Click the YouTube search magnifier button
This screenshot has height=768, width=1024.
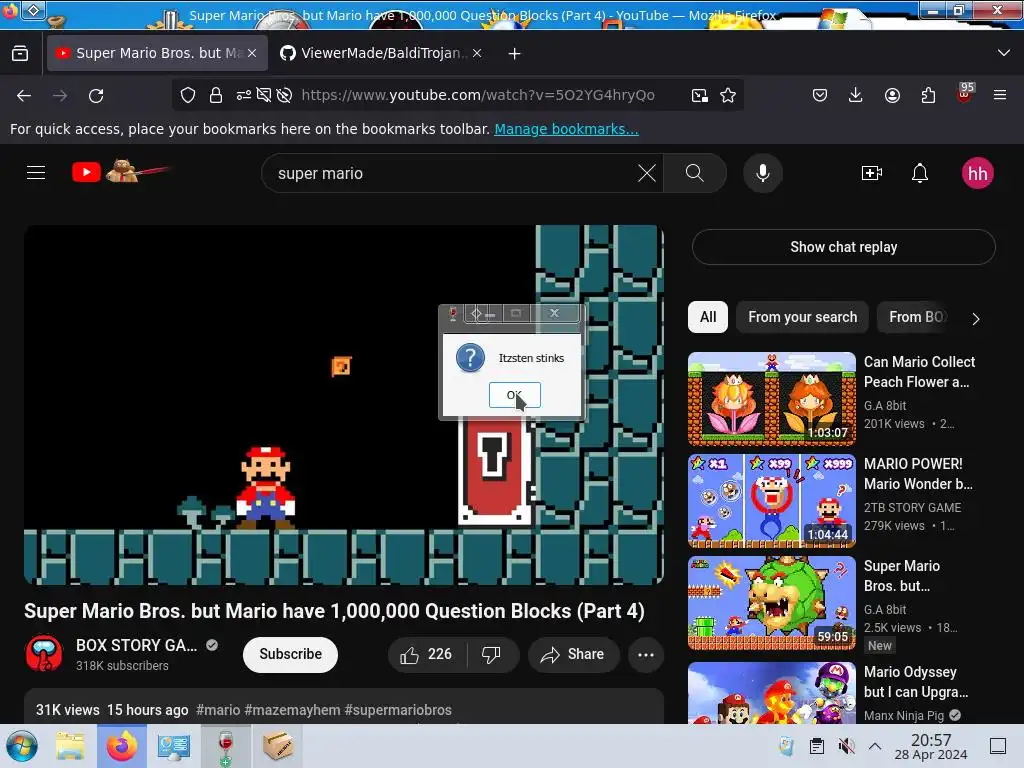coord(695,173)
